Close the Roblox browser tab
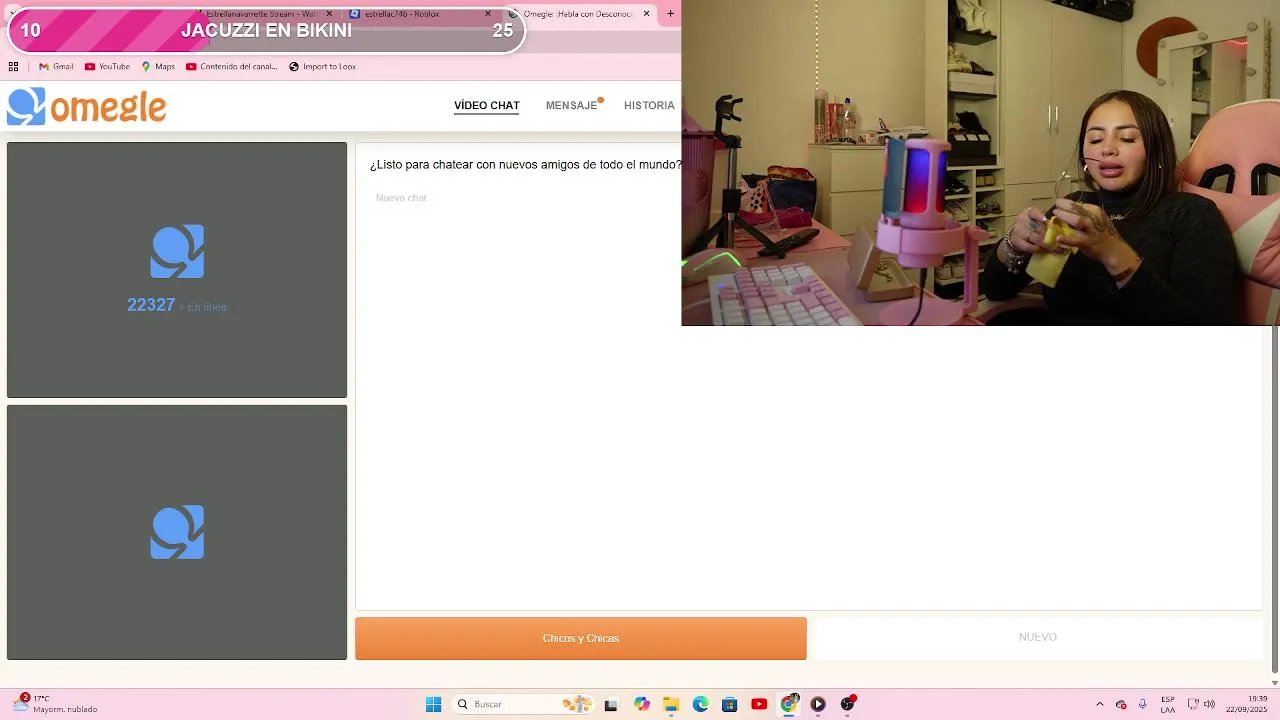The height and width of the screenshot is (720, 1280). (488, 14)
